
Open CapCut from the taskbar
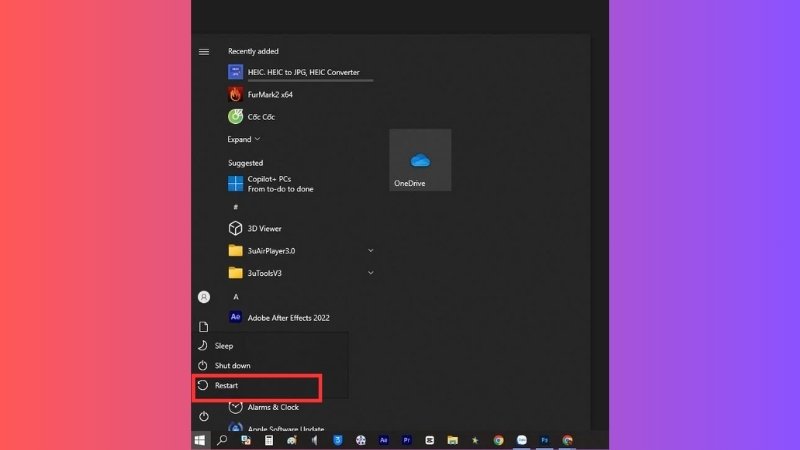[430, 440]
